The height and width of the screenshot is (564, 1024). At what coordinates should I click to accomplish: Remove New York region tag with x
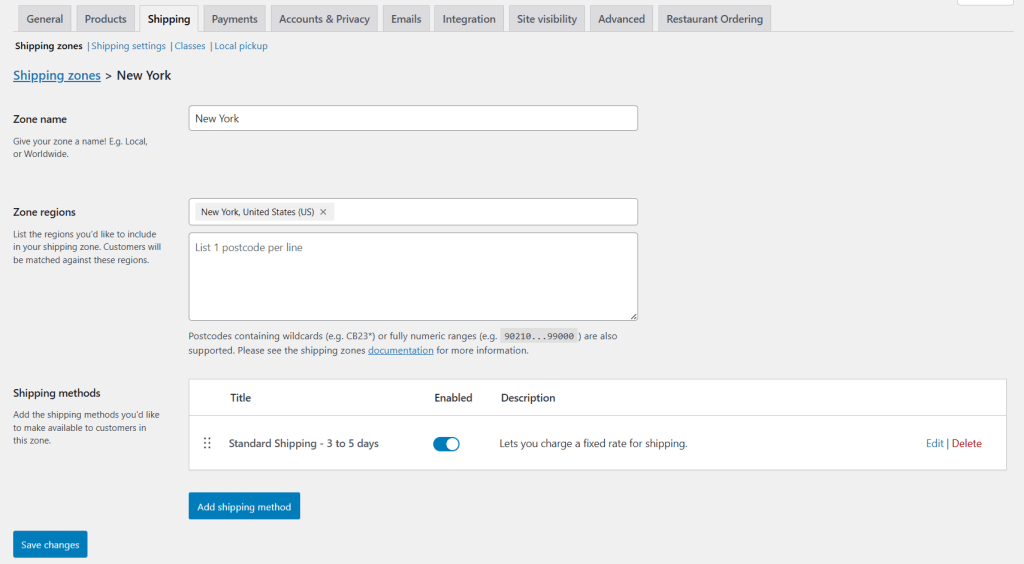point(323,212)
